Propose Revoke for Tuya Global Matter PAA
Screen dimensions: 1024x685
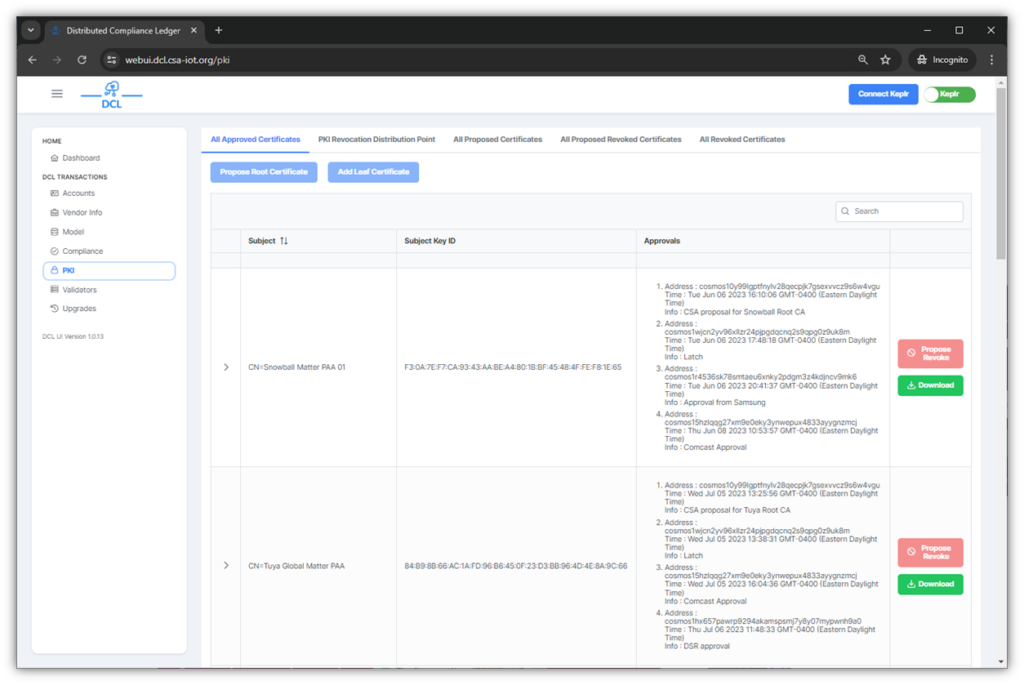click(x=930, y=552)
